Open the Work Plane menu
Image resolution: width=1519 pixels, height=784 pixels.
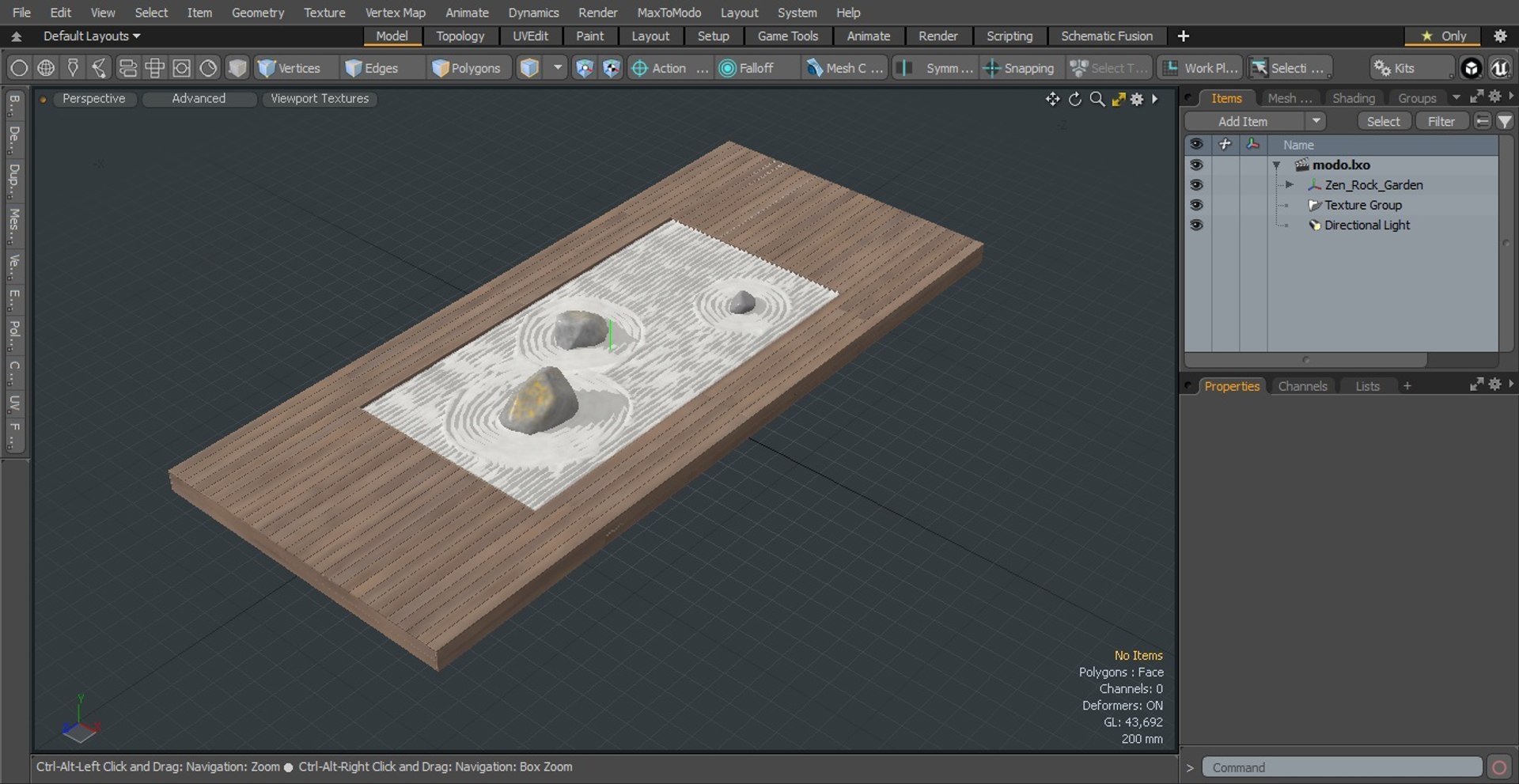[x=1200, y=68]
